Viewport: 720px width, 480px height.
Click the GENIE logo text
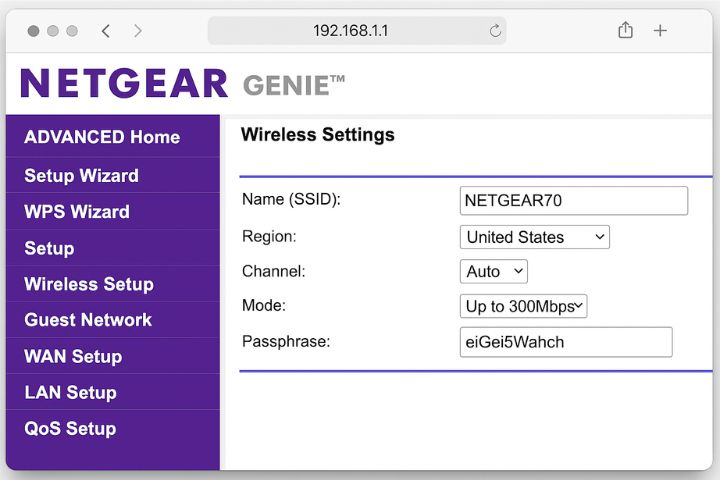coord(294,85)
